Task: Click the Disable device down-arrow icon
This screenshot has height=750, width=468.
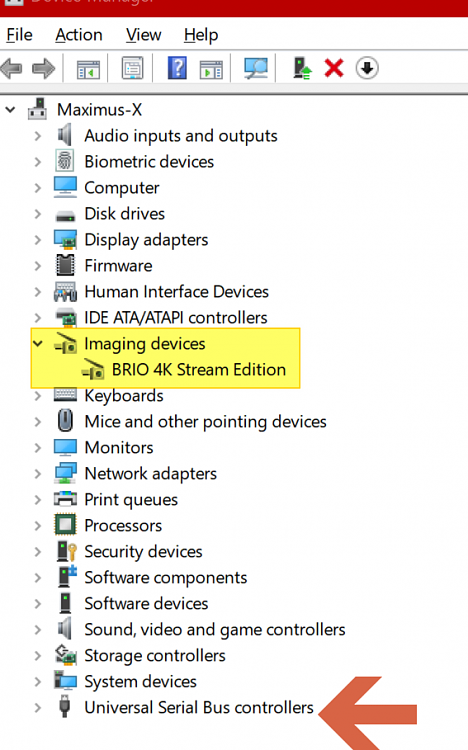Action: click(x=367, y=68)
